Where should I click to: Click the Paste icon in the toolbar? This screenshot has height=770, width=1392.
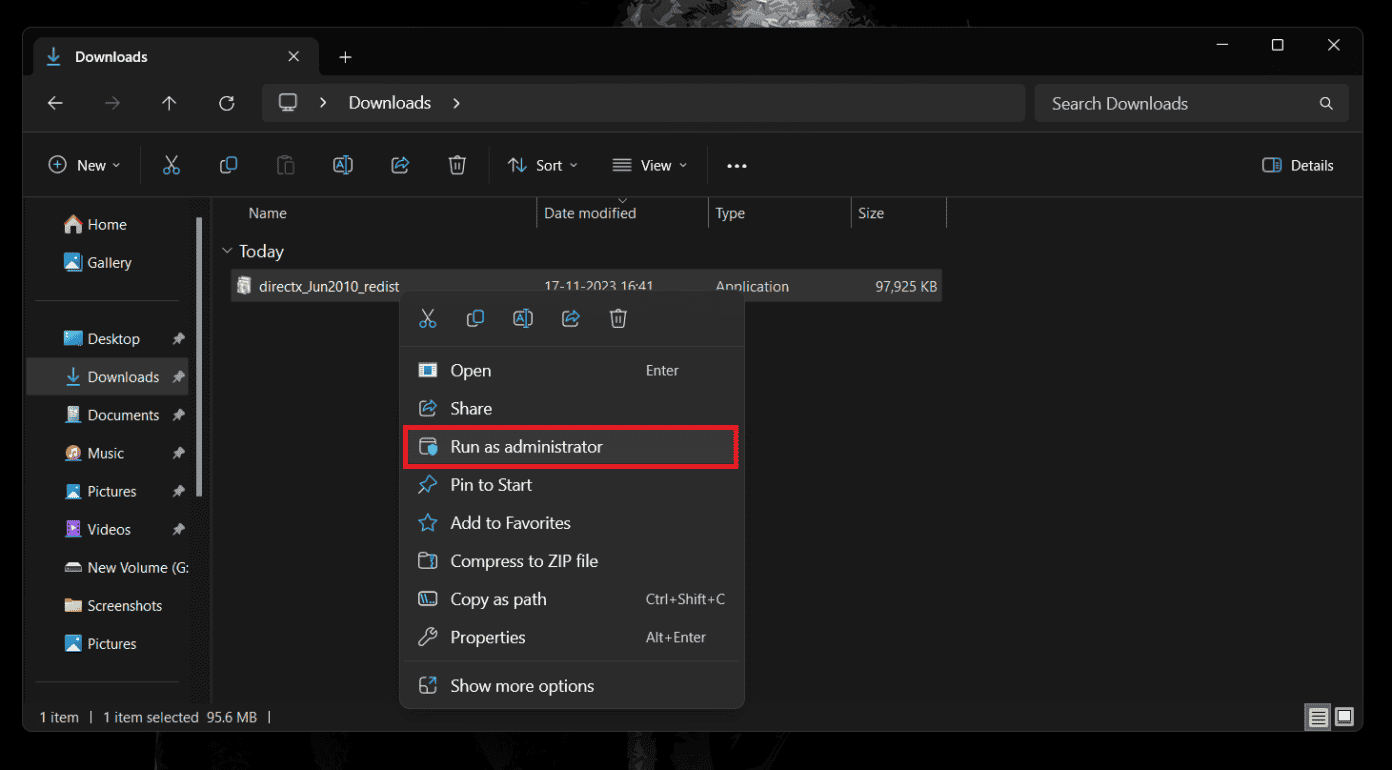coord(285,165)
